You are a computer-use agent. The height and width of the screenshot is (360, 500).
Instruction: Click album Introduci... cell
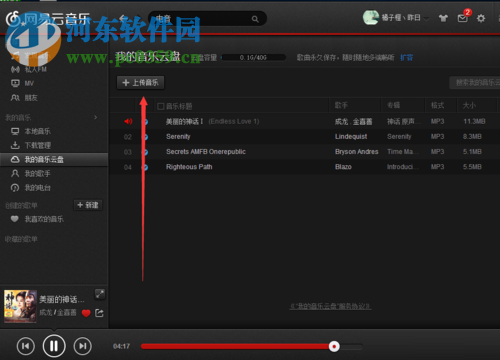click(x=402, y=167)
